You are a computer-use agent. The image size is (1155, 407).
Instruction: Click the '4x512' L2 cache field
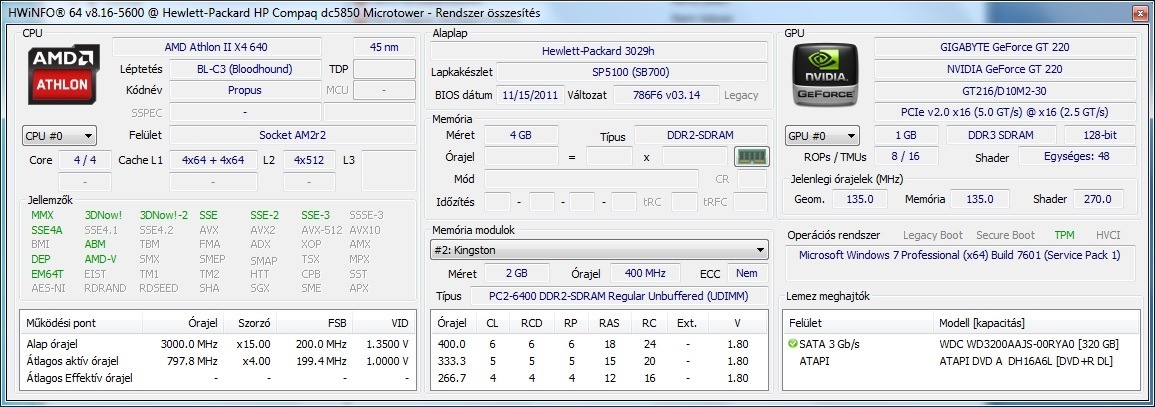pyautogui.click(x=309, y=160)
